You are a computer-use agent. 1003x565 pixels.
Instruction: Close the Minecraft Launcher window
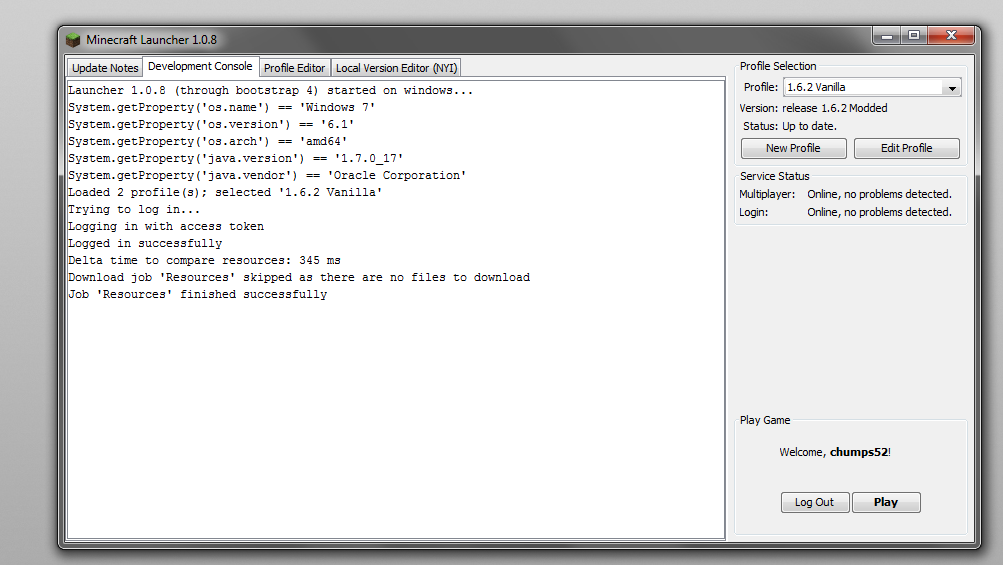(951, 36)
